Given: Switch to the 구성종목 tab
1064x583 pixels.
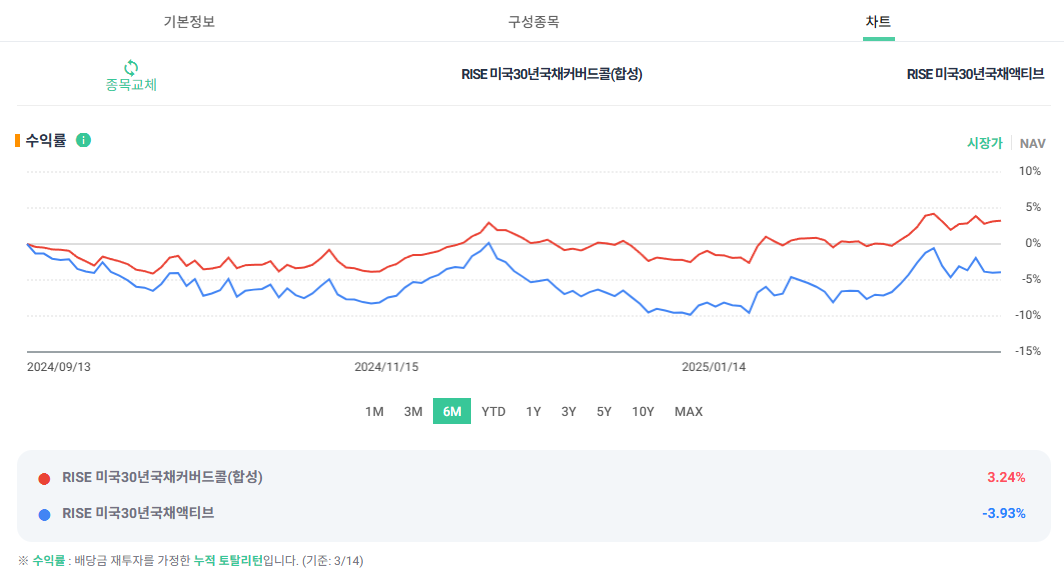Looking at the screenshot, I should pyautogui.click(x=533, y=22).
